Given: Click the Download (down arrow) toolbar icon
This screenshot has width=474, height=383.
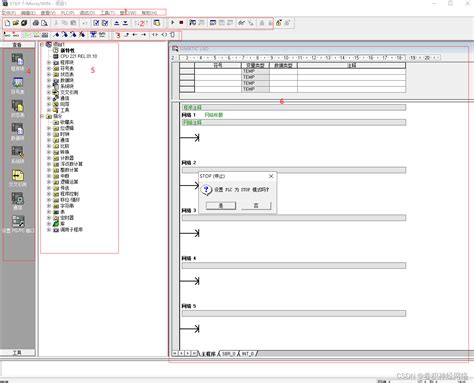Looking at the screenshot, I should (125, 23).
